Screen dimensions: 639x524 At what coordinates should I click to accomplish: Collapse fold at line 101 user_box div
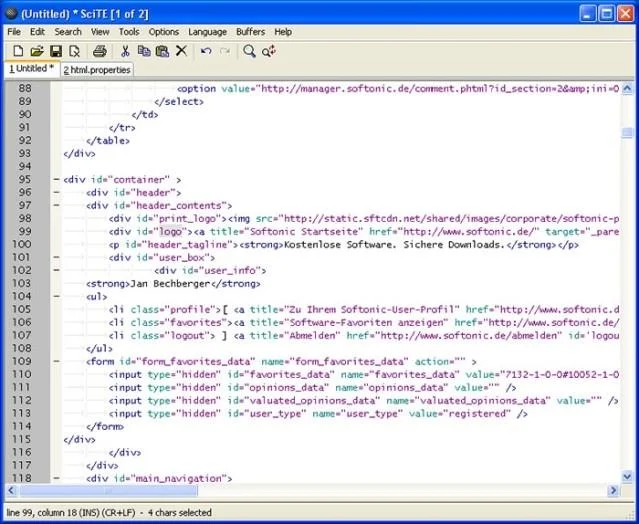(56, 257)
